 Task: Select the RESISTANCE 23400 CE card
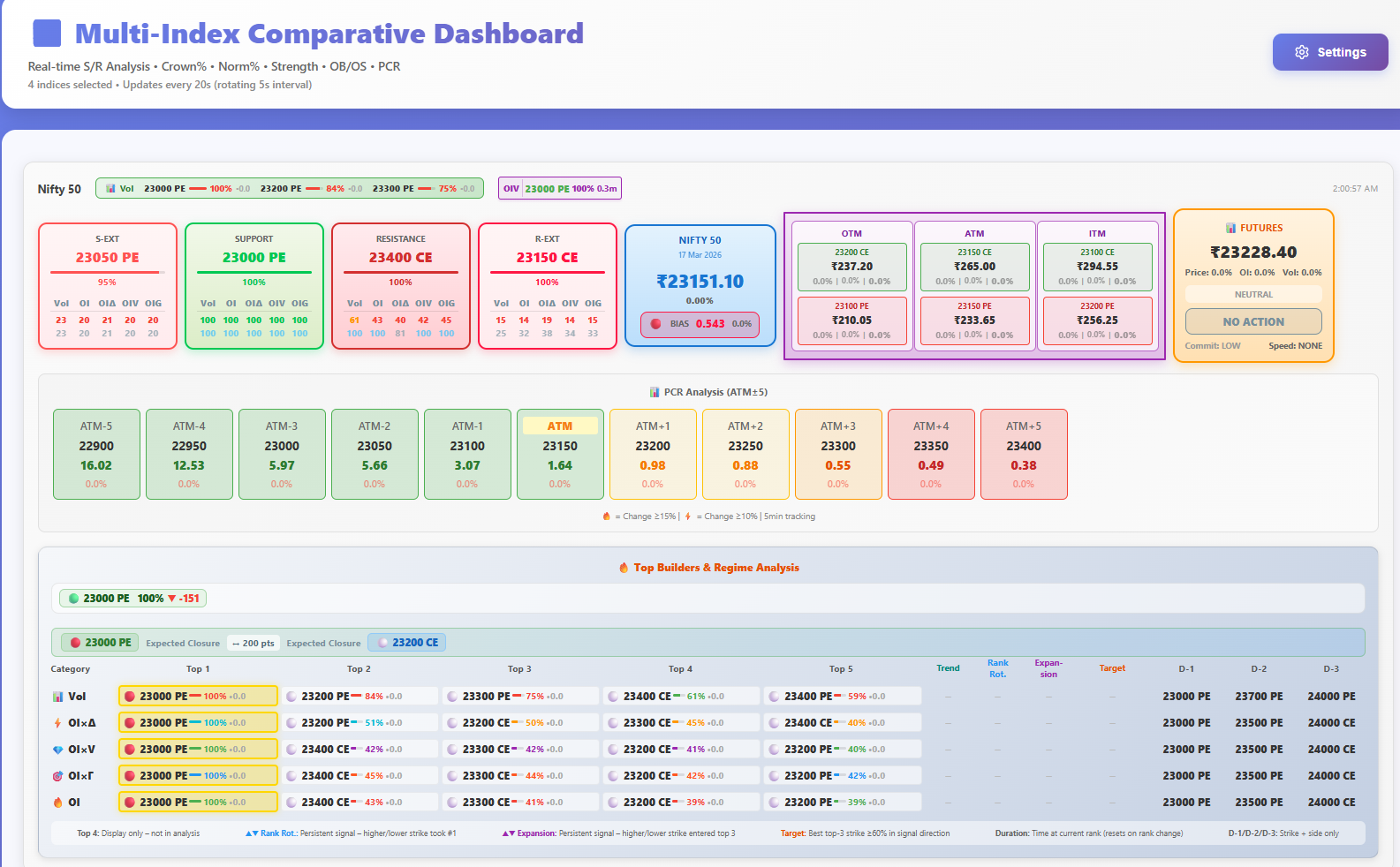click(401, 286)
